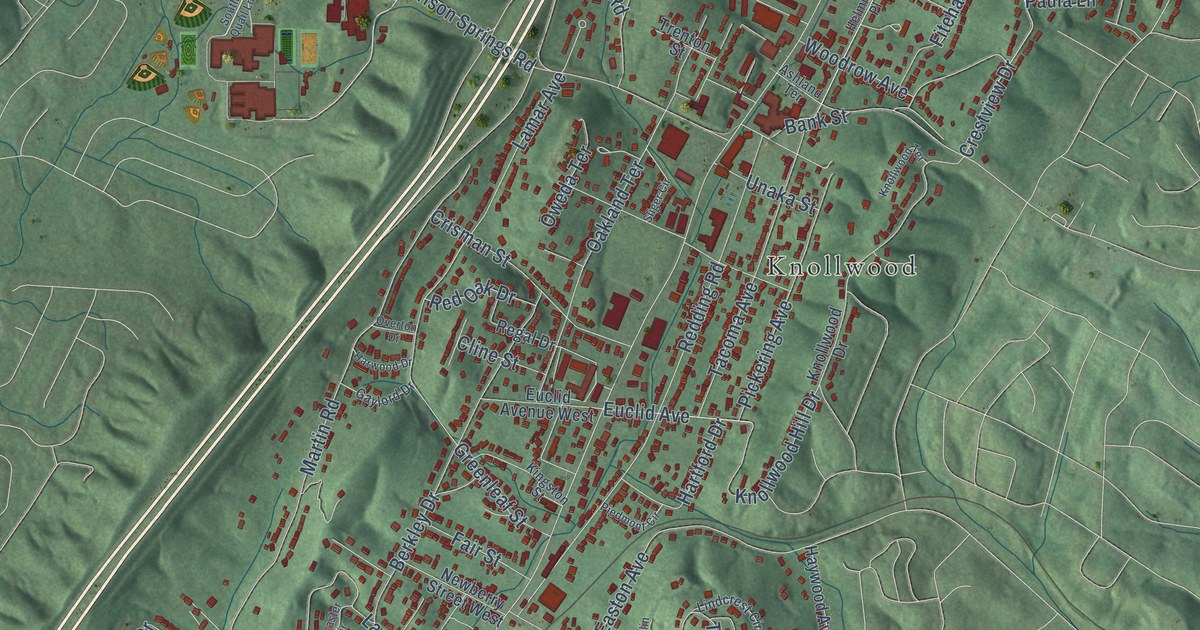Click the Knollwood neighborhood place label
The image size is (1200, 630).
(840, 267)
